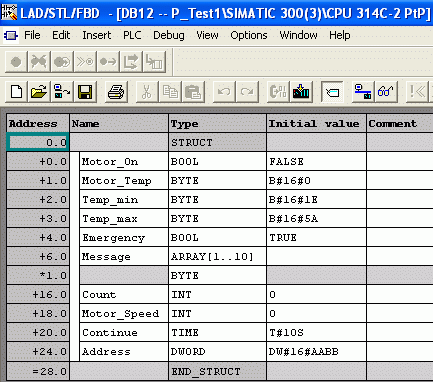
Task: Click the New document icon
Action: click(x=17, y=91)
